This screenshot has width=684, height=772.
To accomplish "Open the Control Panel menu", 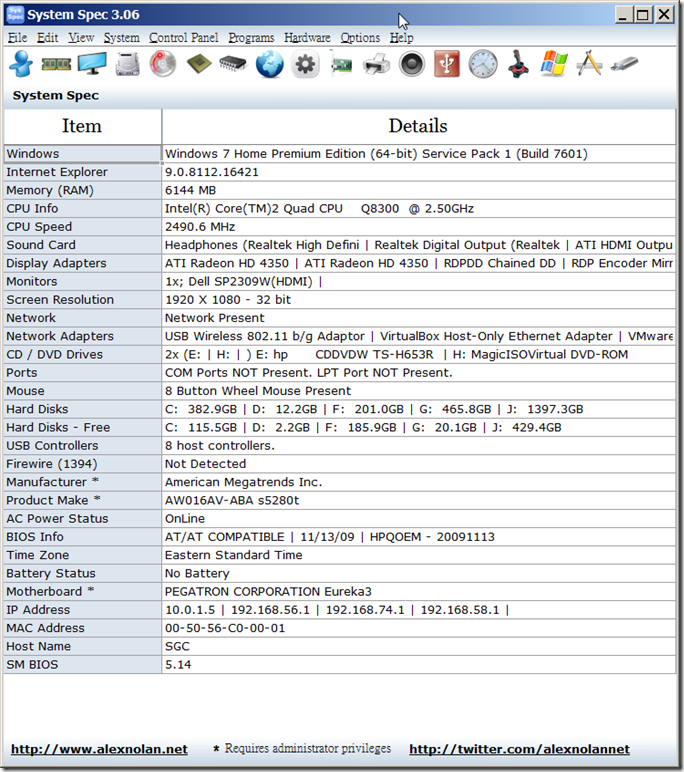I will [x=183, y=38].
